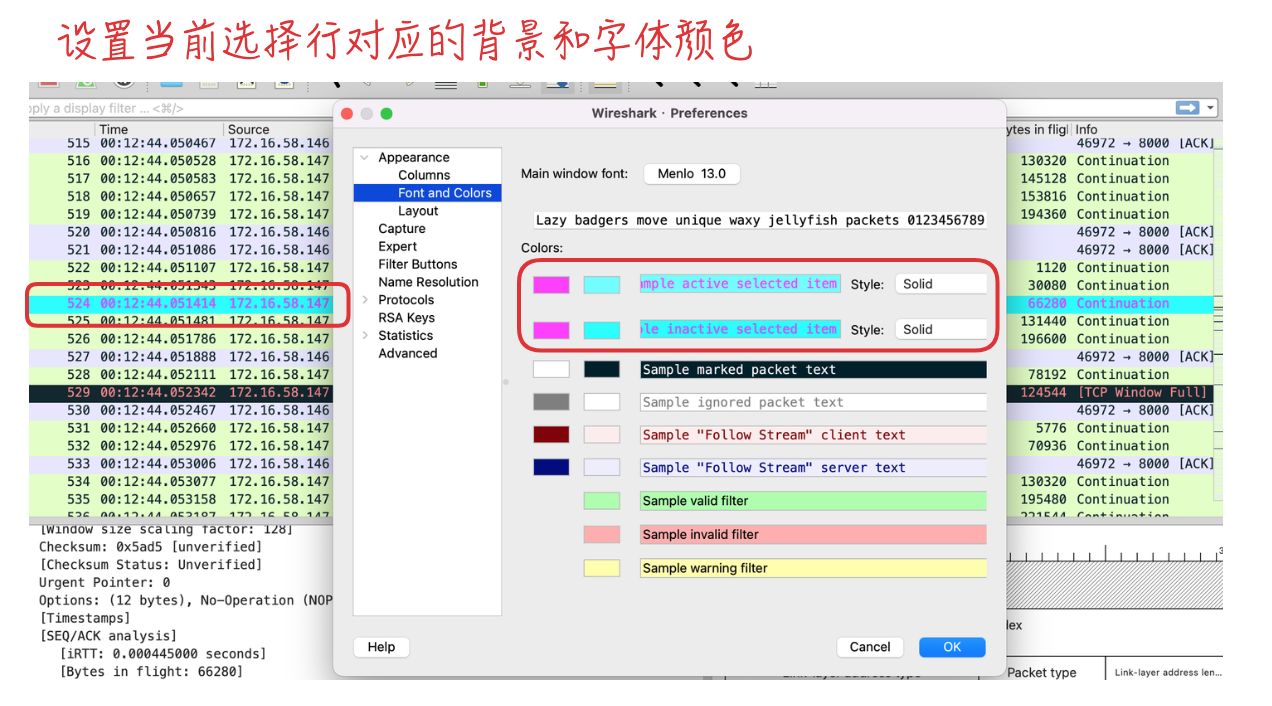The height and width of the screenshot is (706, 1272).
Task: Select packet 529 with TCP Window Full
Action: pyautogui.click(x=181, y=393)
